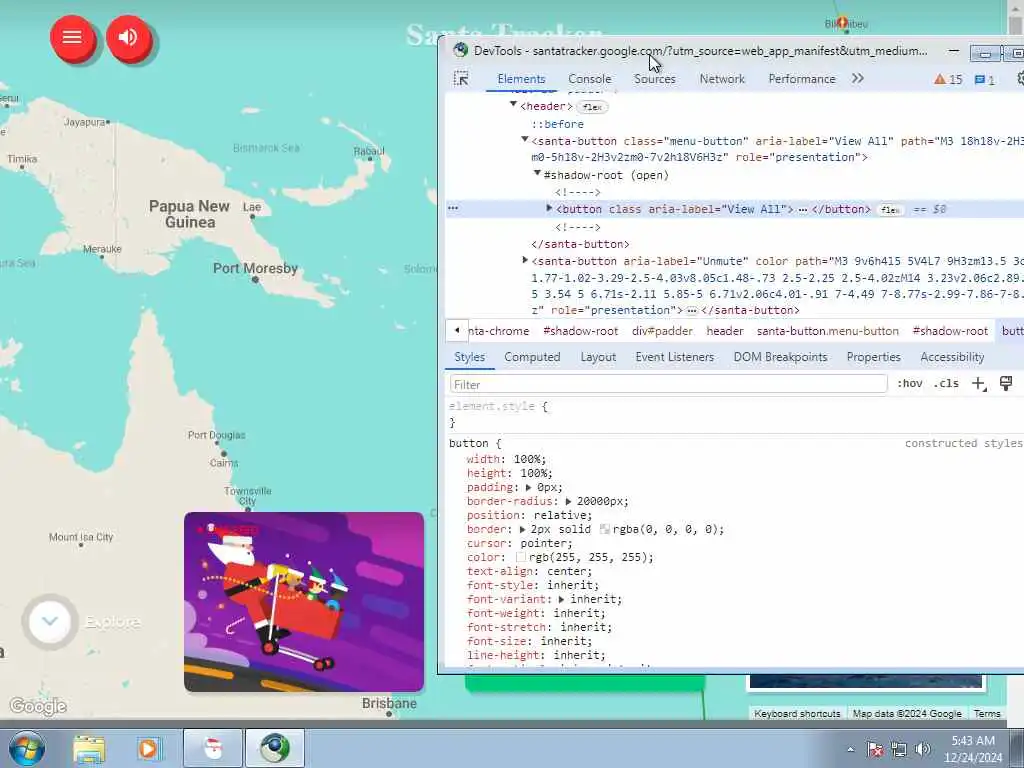
Task: Open the Event Listeners tab
Action: tap(674, 357)
